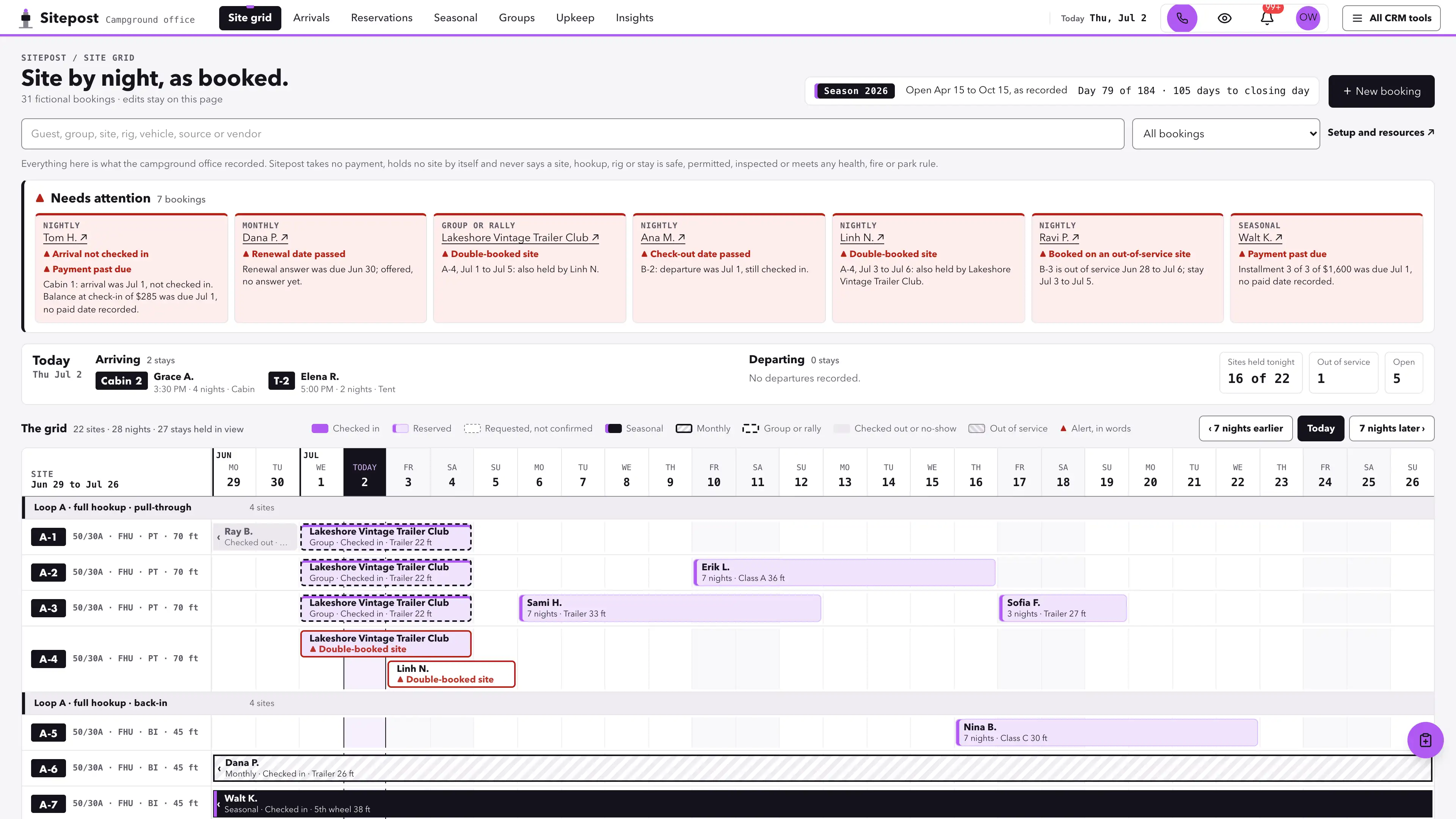
Task: Open the notifications bell icon
Action: [1267, 18]
